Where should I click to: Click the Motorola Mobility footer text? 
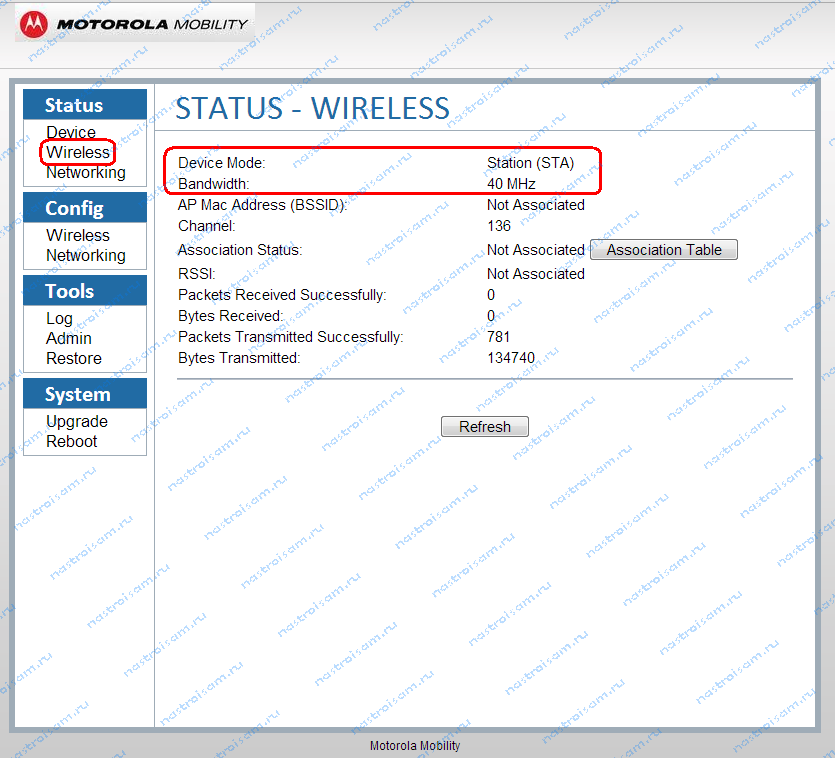pyautogui.click(x=415, y=746)
